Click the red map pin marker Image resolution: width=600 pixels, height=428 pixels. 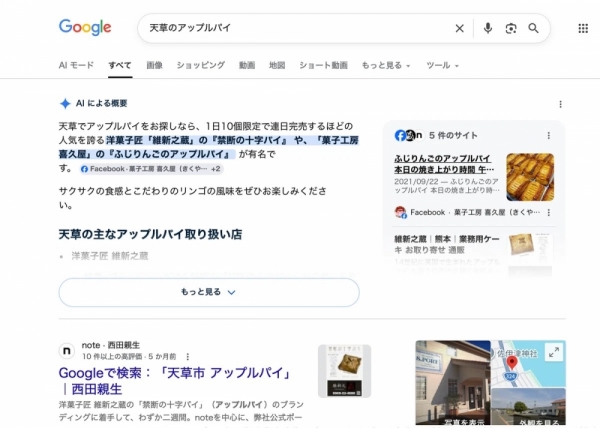pos(512,362)
